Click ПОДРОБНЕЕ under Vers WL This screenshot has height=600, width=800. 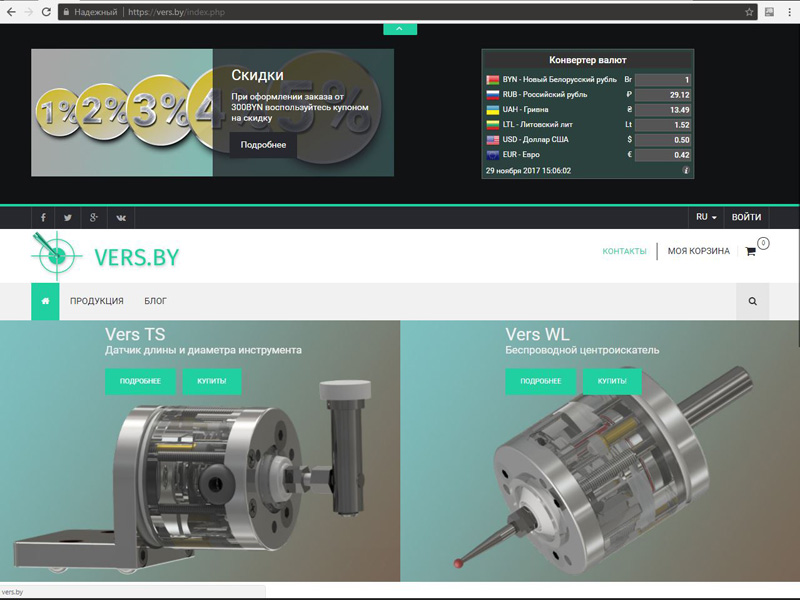(x=541, y=381)
